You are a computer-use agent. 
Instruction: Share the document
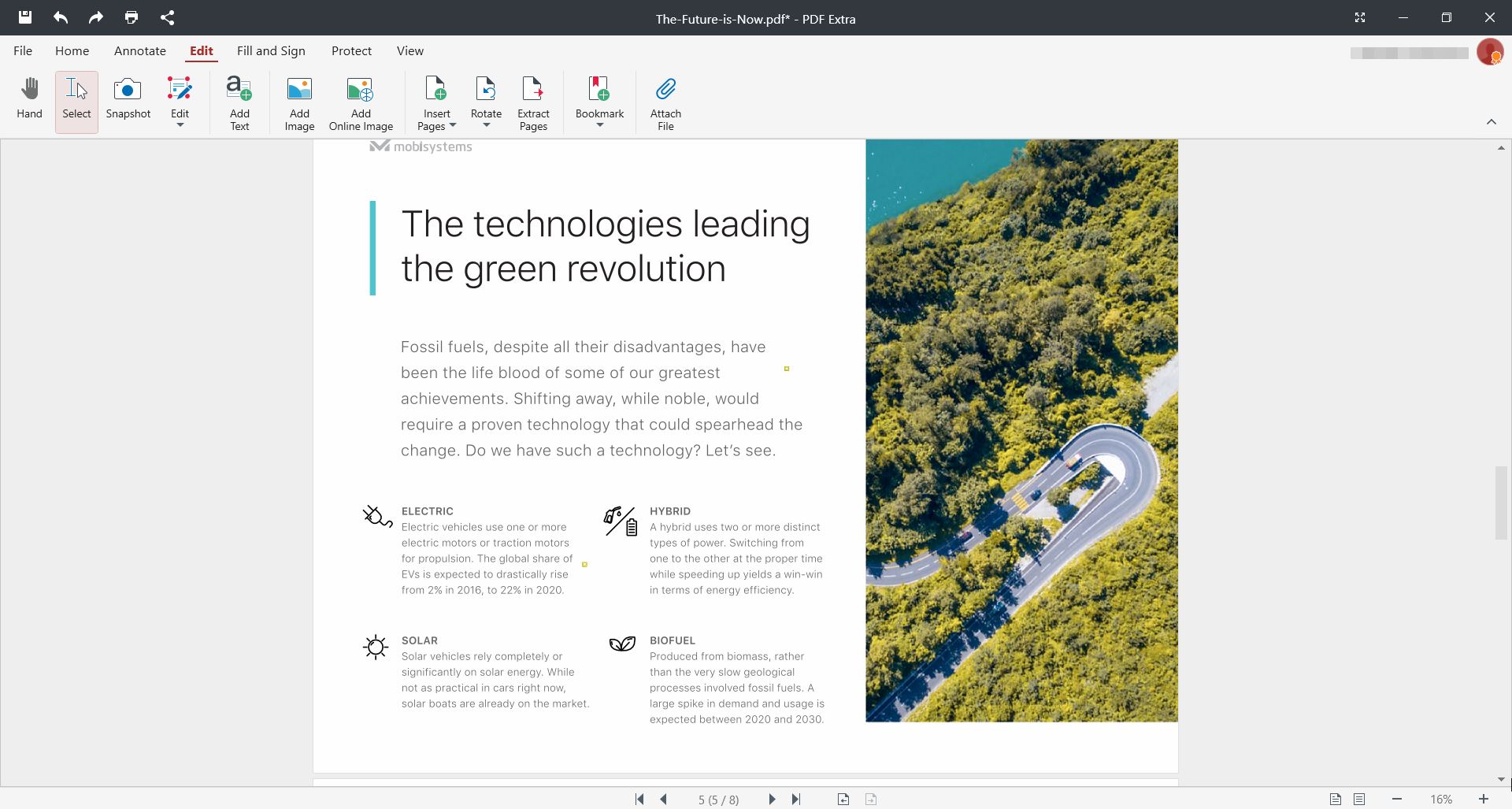[x=166, y=17]
